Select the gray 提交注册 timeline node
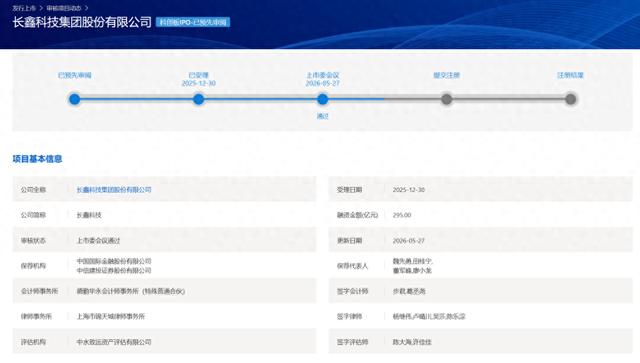 click(447, 99)
